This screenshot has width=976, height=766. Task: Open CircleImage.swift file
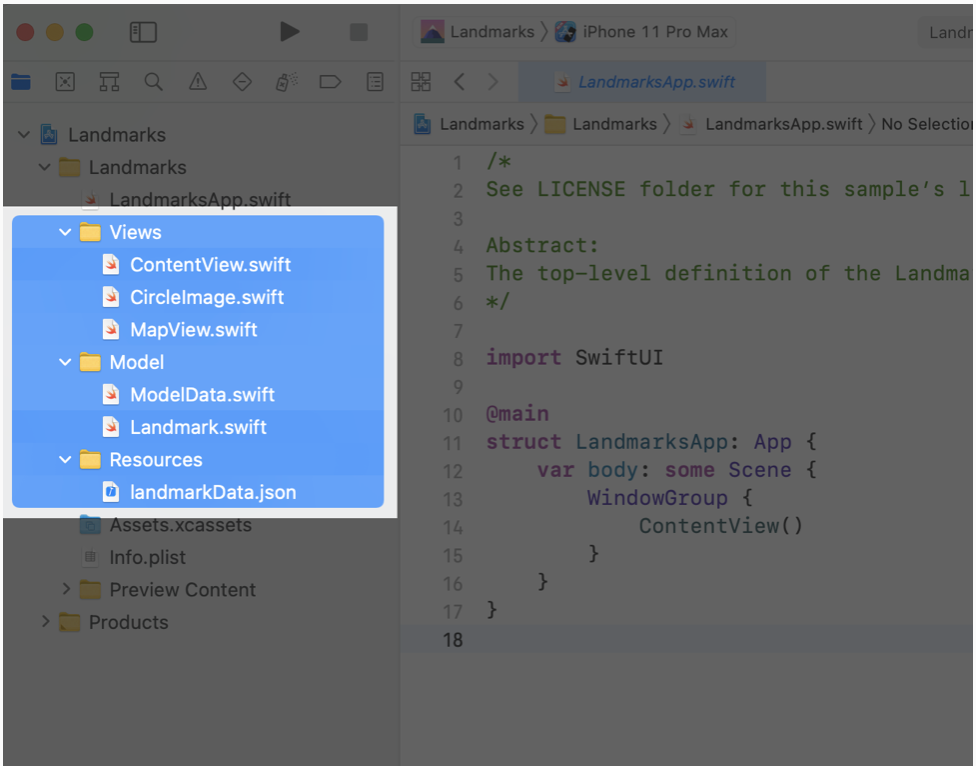[x=198, y=297]
